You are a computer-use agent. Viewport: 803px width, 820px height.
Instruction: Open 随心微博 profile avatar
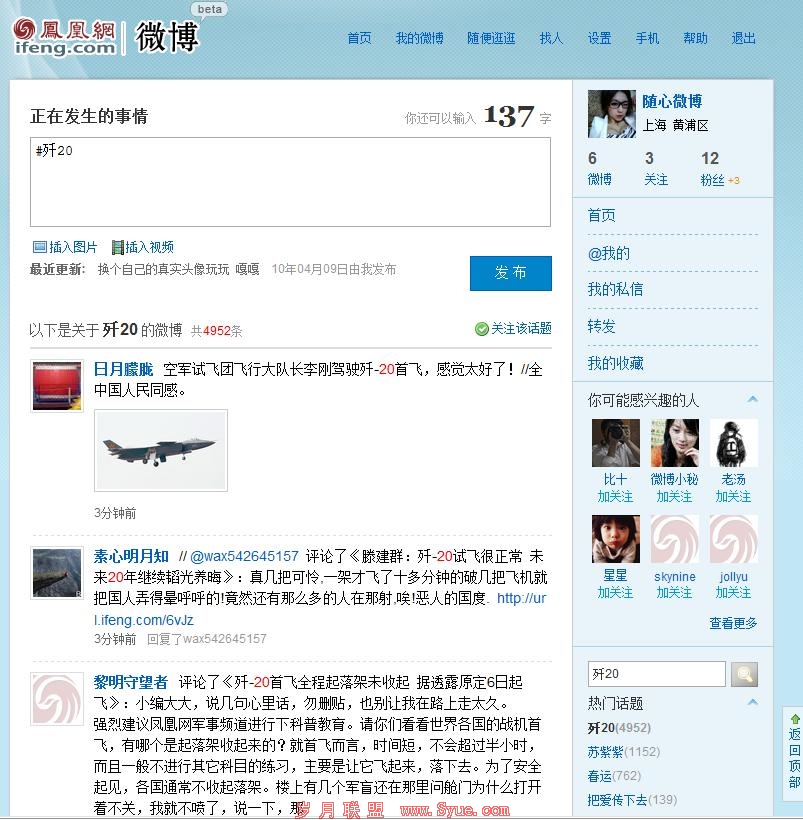612,113
